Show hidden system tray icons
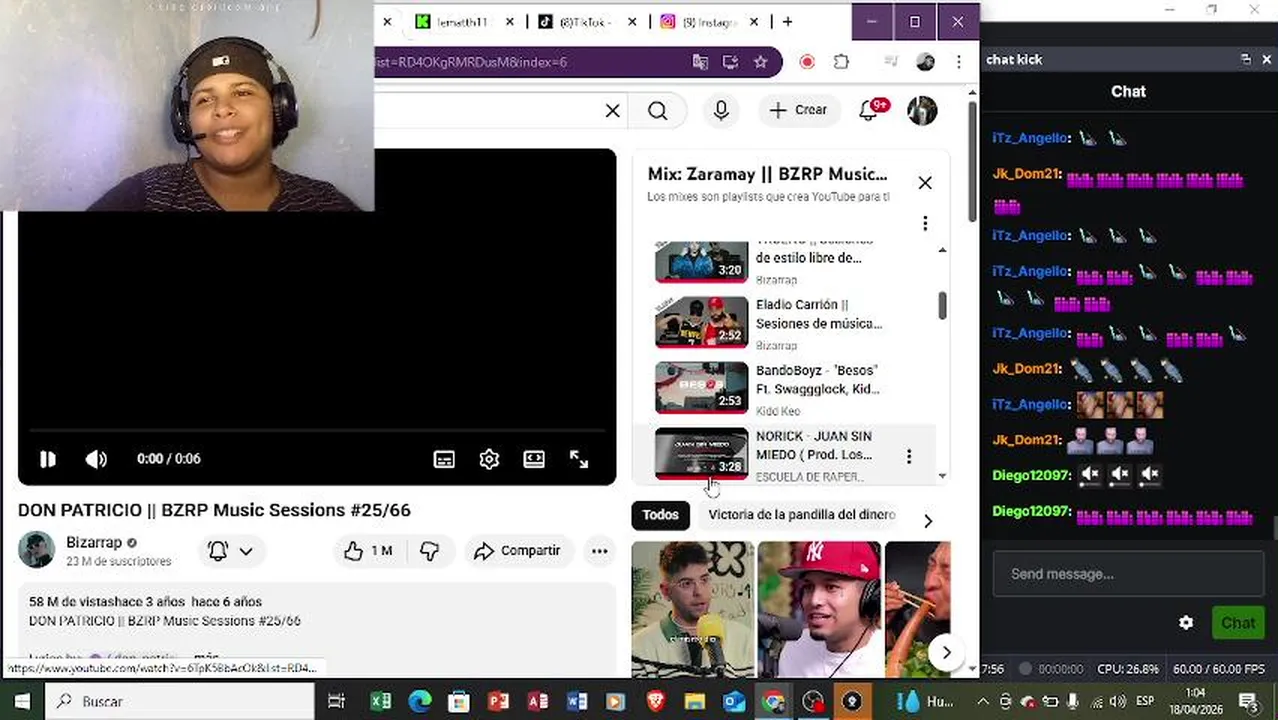 [x=983, y=701]
